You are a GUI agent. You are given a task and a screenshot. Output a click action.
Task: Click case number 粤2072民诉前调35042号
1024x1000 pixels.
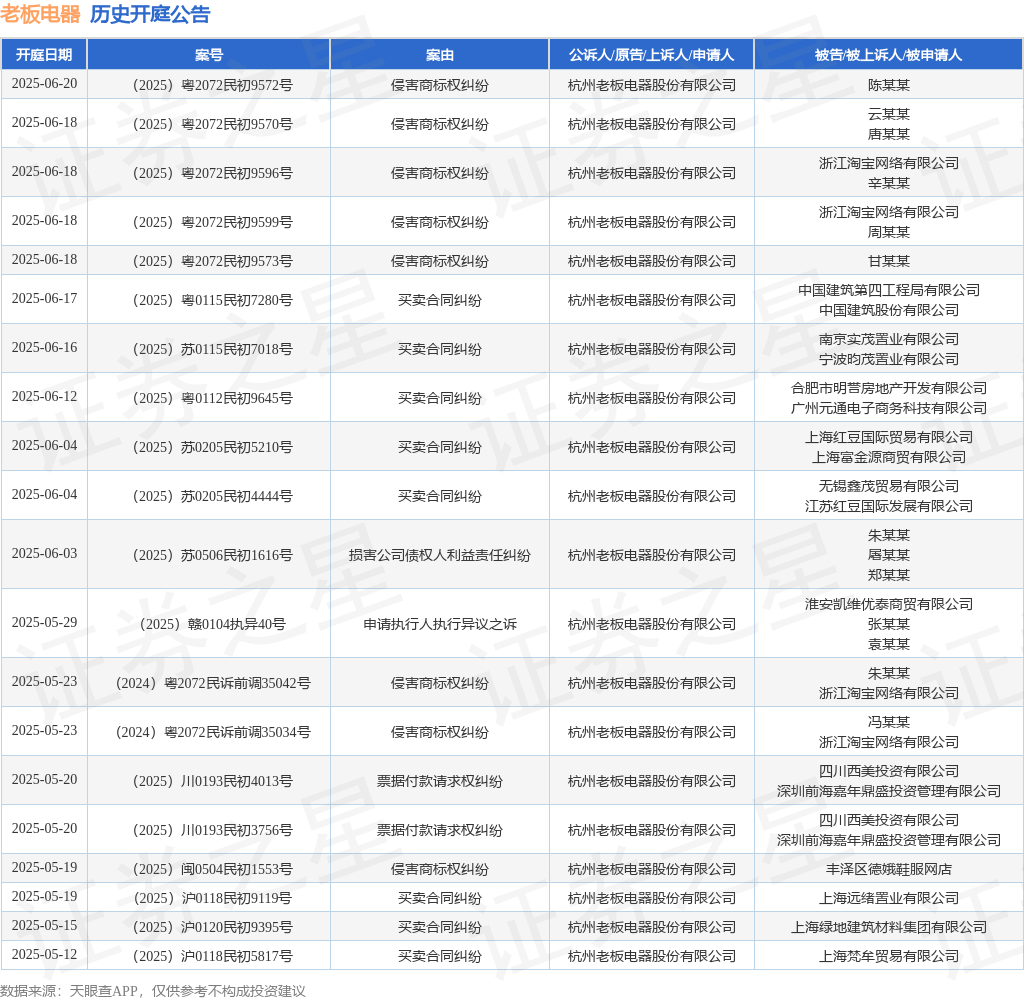213,683
